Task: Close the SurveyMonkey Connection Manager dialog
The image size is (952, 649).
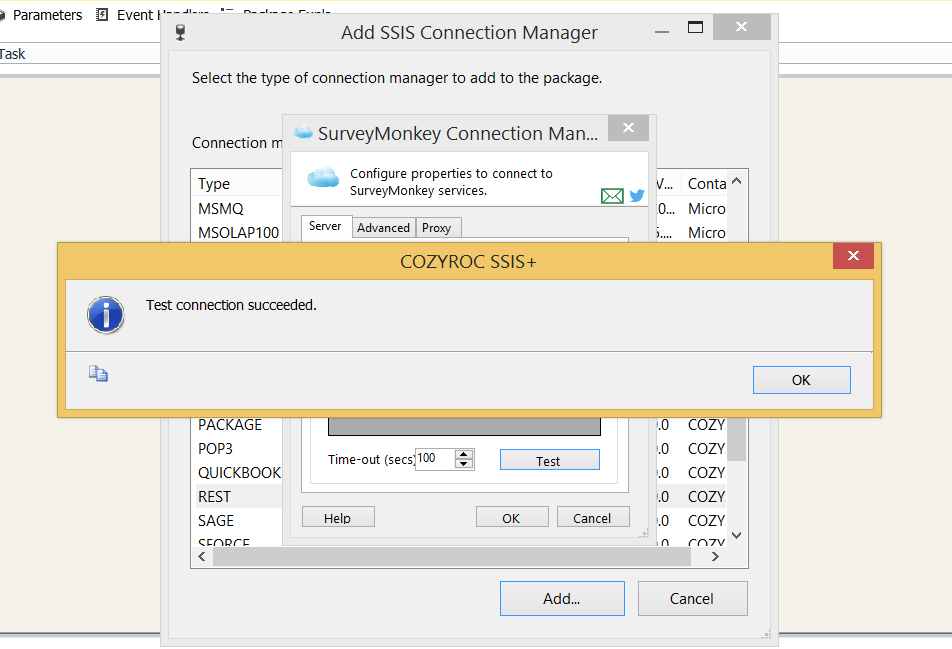Action: 628,127
